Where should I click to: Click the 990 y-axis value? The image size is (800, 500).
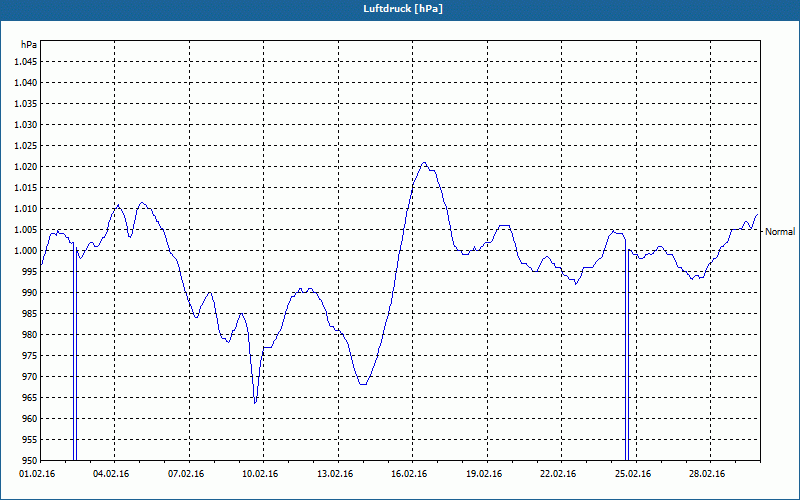pyautogui.click(x=30, y=293)
